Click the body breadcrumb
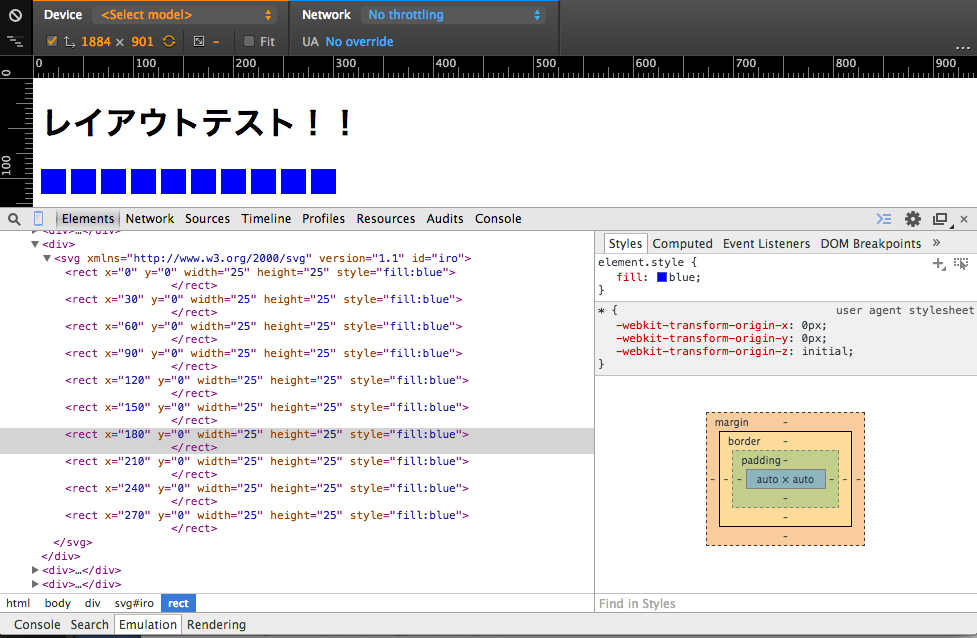977x638 pixels. point(57,603)
